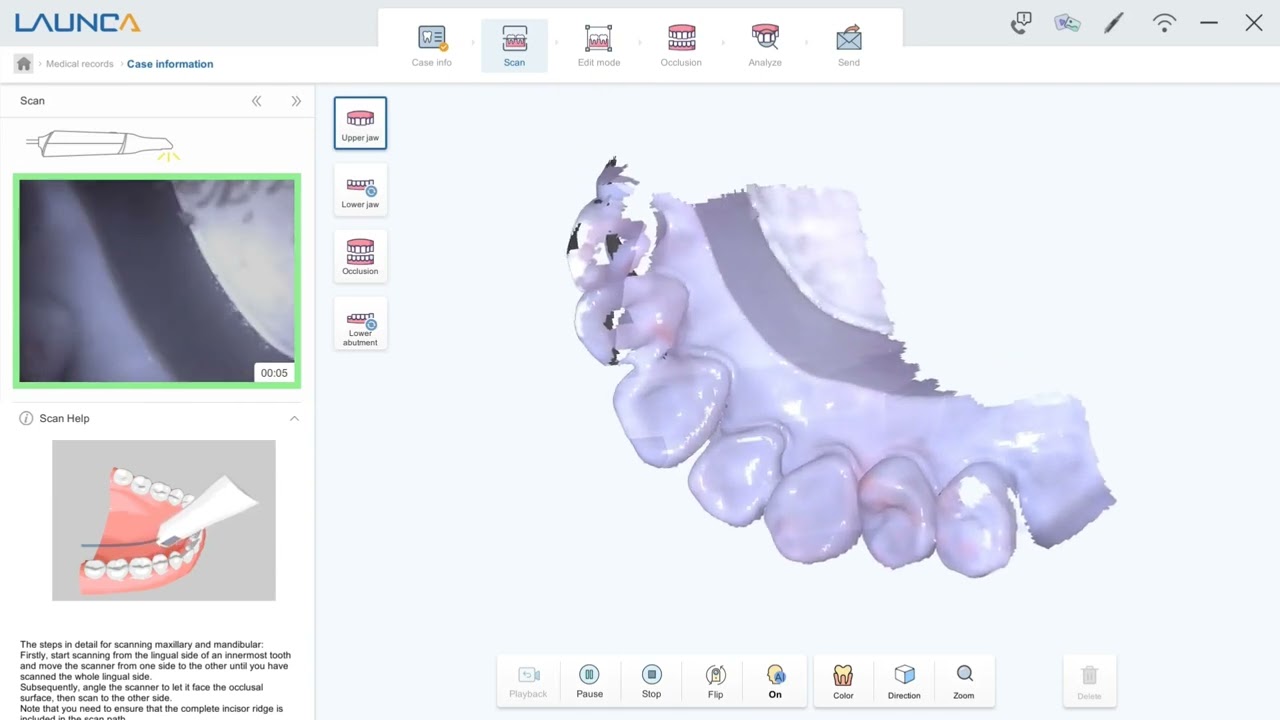Activate the Zoom magnifier tool
Image resolution: width=1280 pixels, height=720 pixels.
[964, 682]
